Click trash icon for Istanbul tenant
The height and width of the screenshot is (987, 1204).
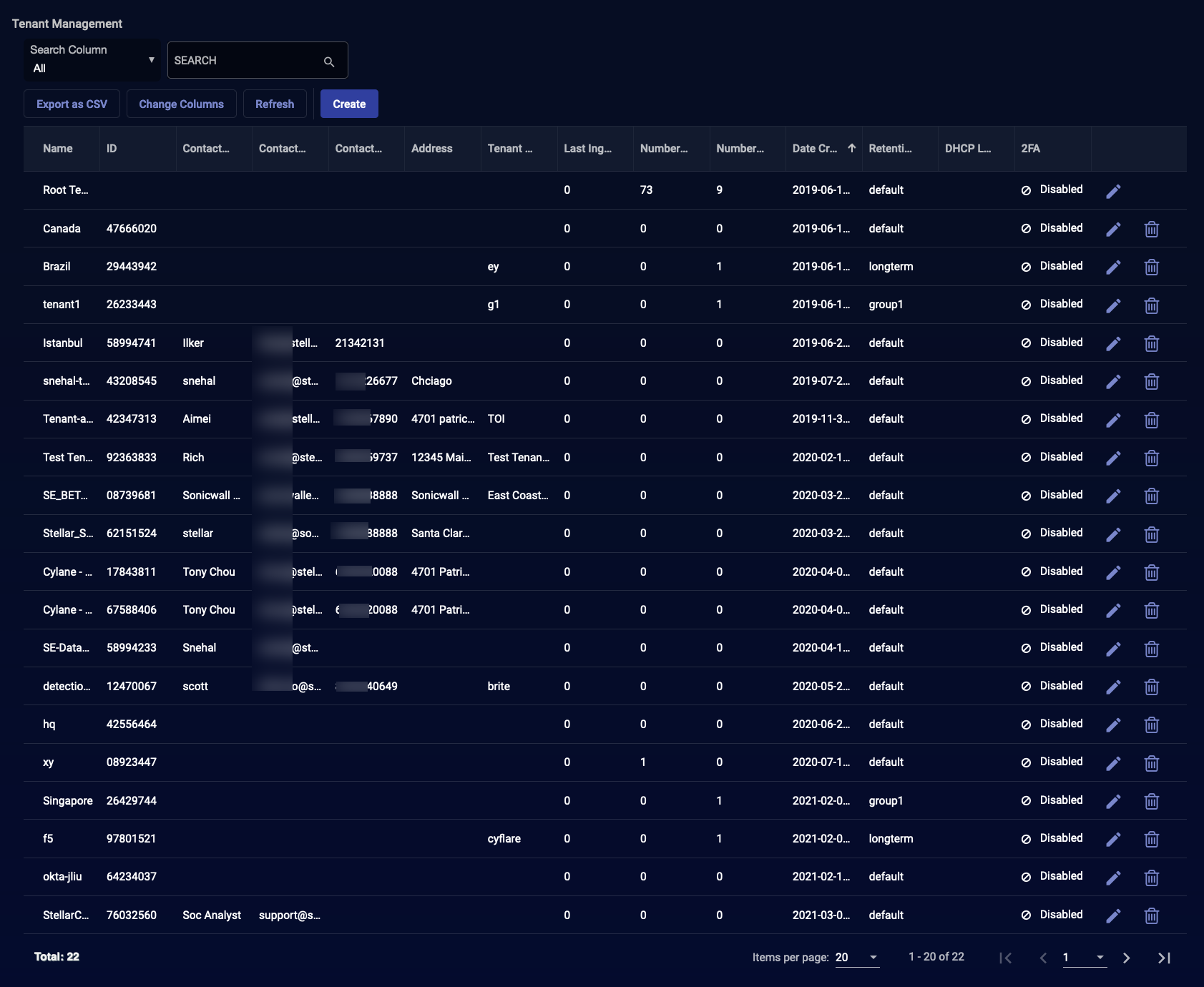1151,343
